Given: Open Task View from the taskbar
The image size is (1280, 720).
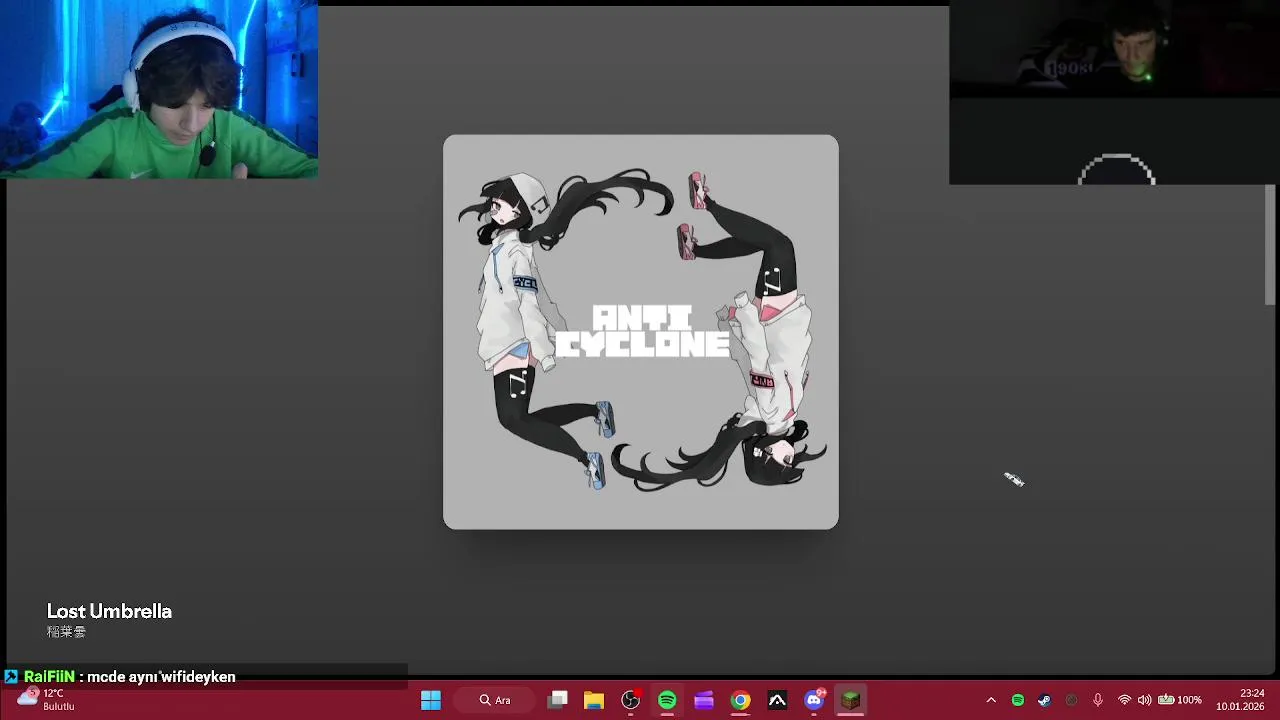Looking at the screenshot, I should [x=558, y=700].
